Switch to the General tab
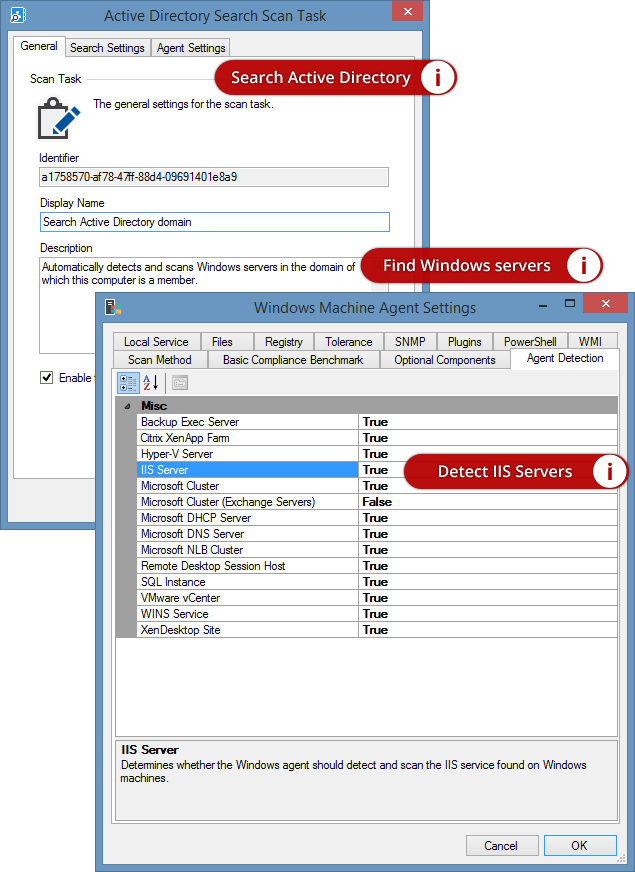This screenshot has height=872, width=635. click(39, 46)
